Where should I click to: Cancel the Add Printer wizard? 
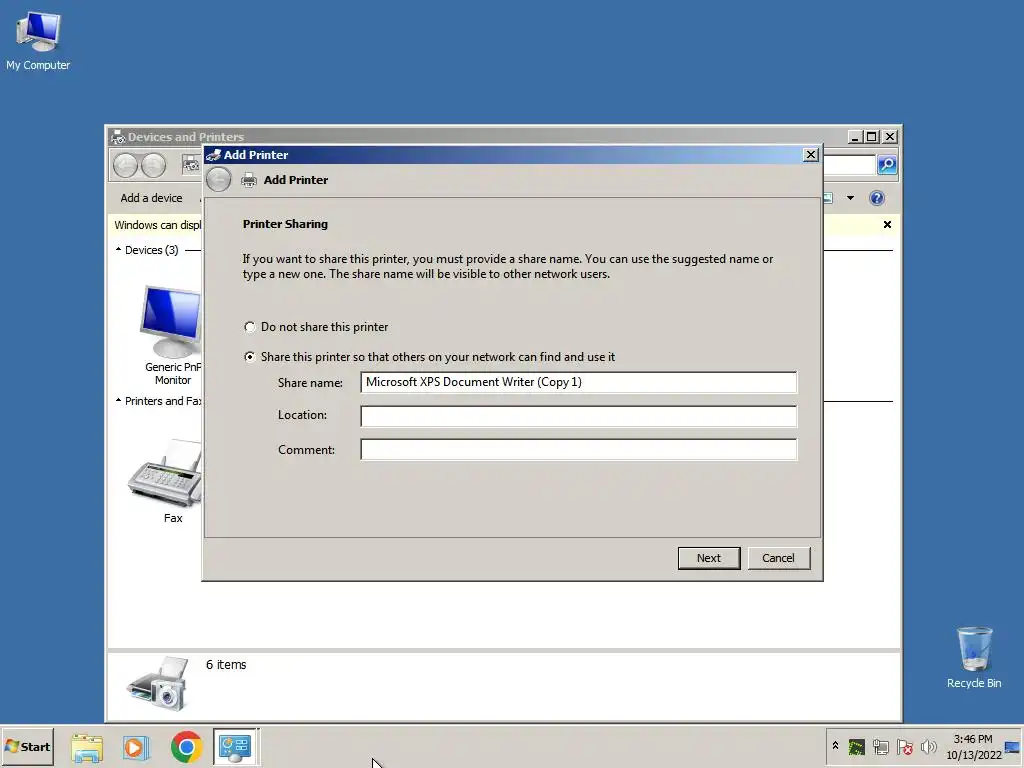point(778,558)
